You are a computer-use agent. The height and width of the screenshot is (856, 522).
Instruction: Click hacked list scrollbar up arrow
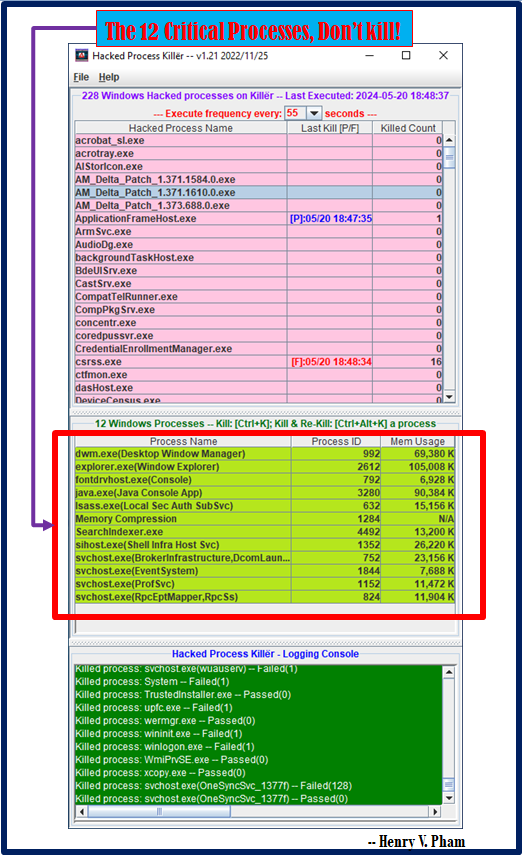pos(449,140)
